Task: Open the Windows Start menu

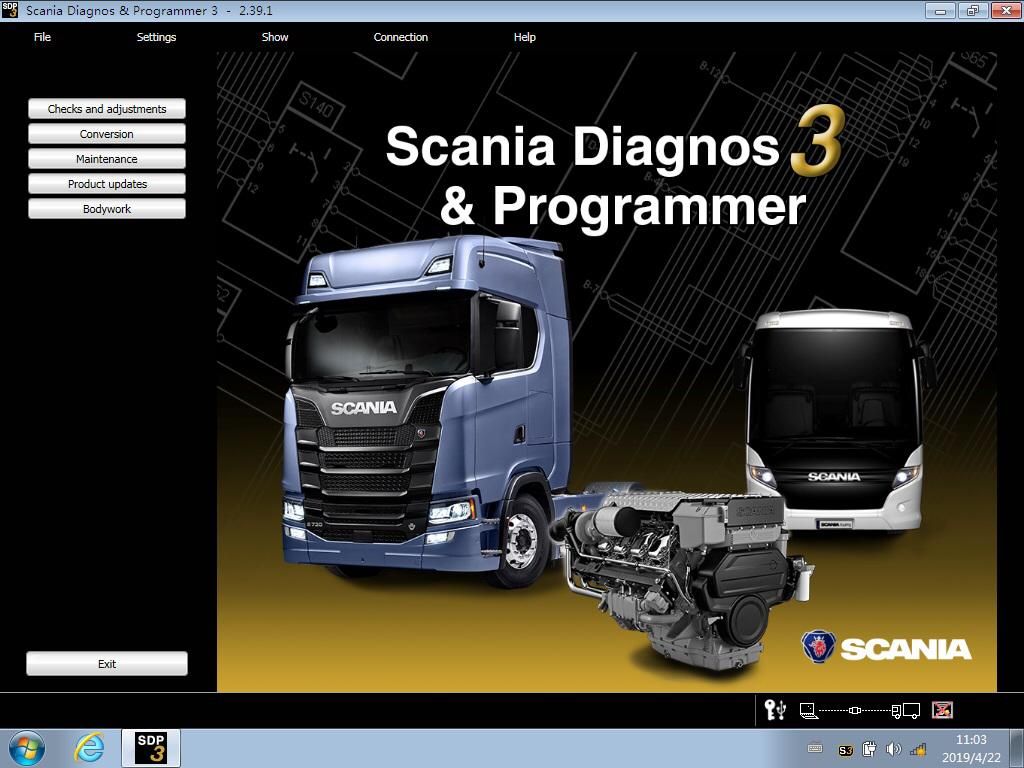Action: click(x=27, y=748)
